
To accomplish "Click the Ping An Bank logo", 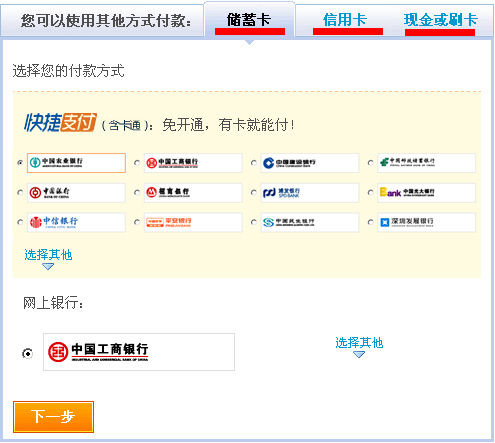I will point(193,222).
